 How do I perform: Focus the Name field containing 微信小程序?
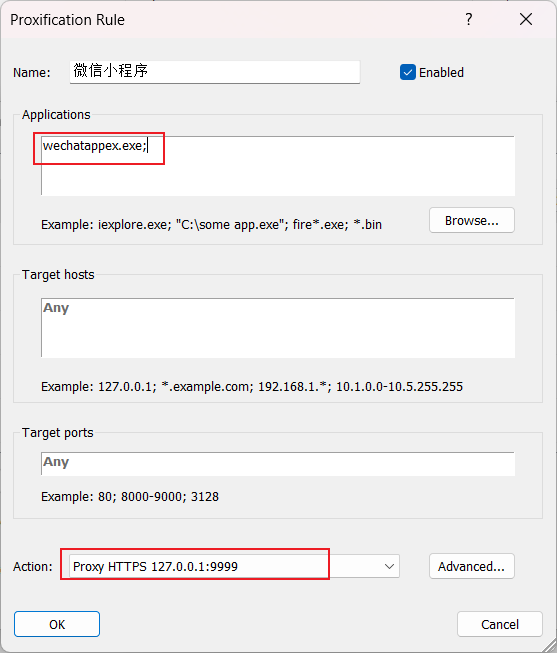click(x=215, y=72)
